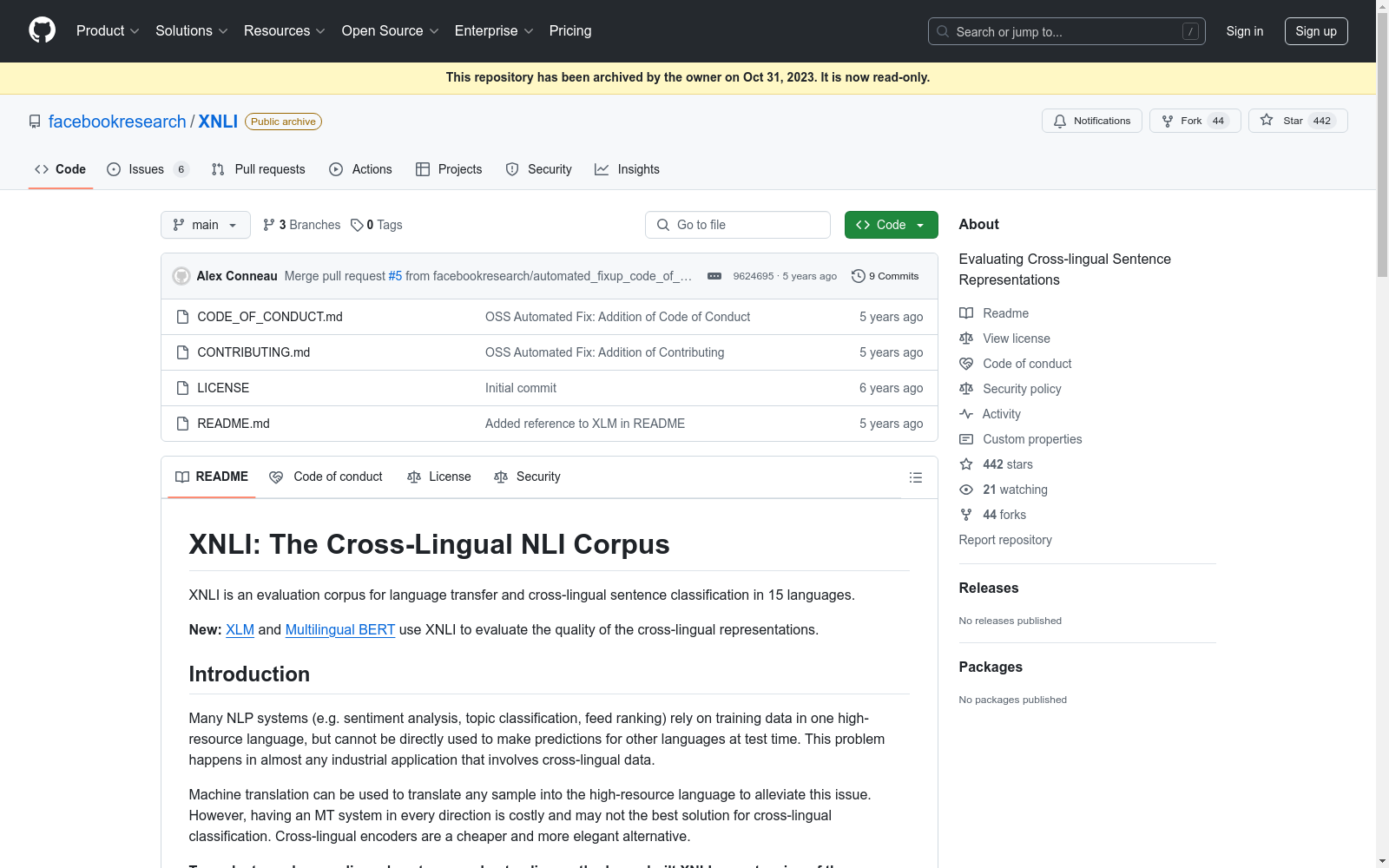Click the Releases heading

[x=989, y=588]
